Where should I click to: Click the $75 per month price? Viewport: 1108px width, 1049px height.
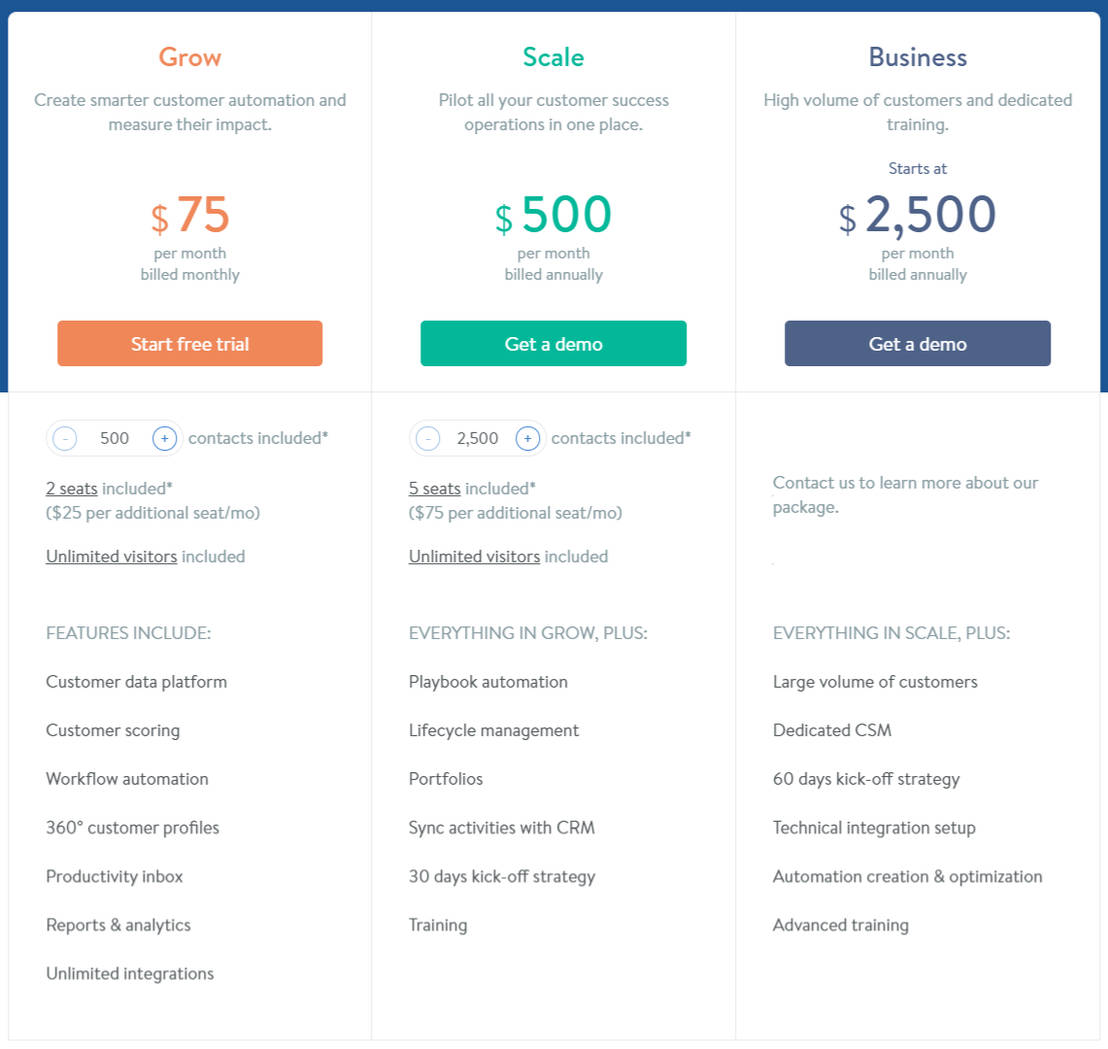189,213
